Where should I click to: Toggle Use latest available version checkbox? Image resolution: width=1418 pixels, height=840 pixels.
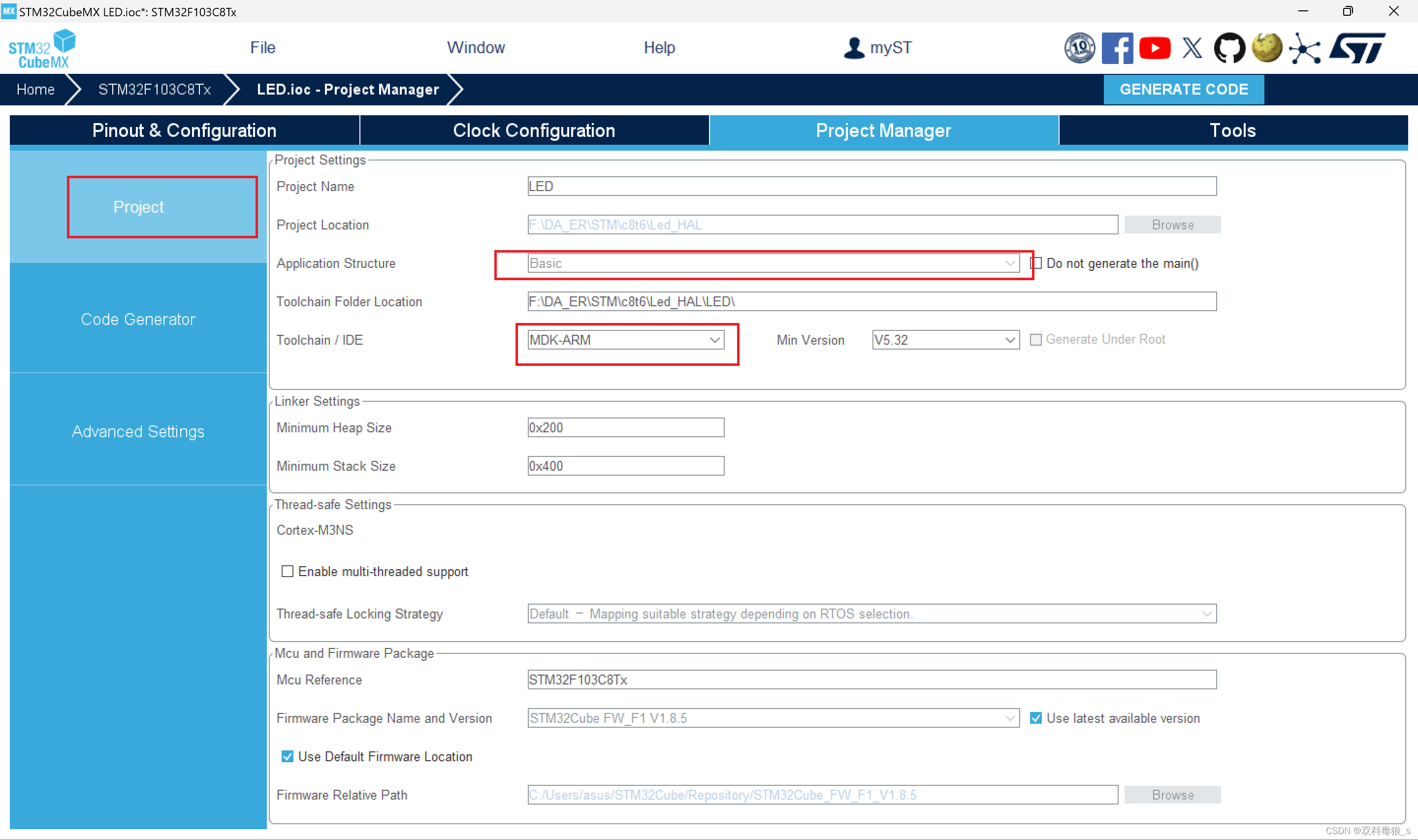click(x=1037, y=718)
